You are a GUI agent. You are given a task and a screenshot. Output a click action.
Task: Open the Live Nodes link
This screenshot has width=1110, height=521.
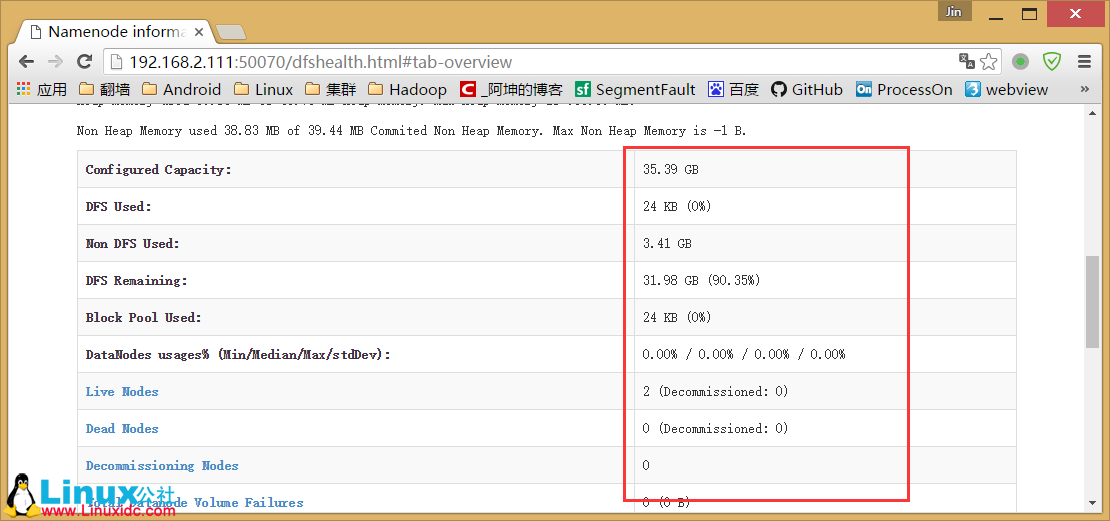pos(122,391)
